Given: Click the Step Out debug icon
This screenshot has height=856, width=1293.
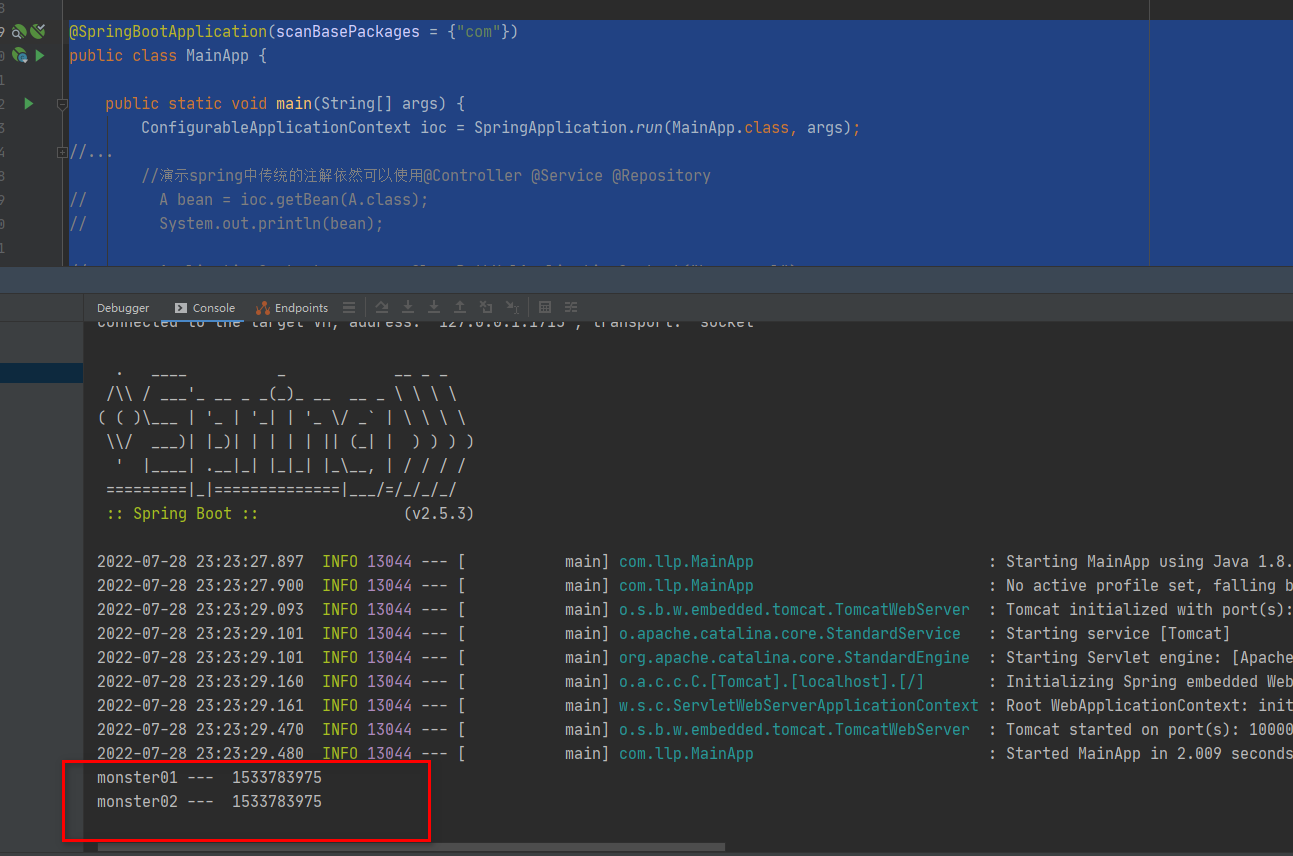Looking at the screenshot, I should coord(460,307).
